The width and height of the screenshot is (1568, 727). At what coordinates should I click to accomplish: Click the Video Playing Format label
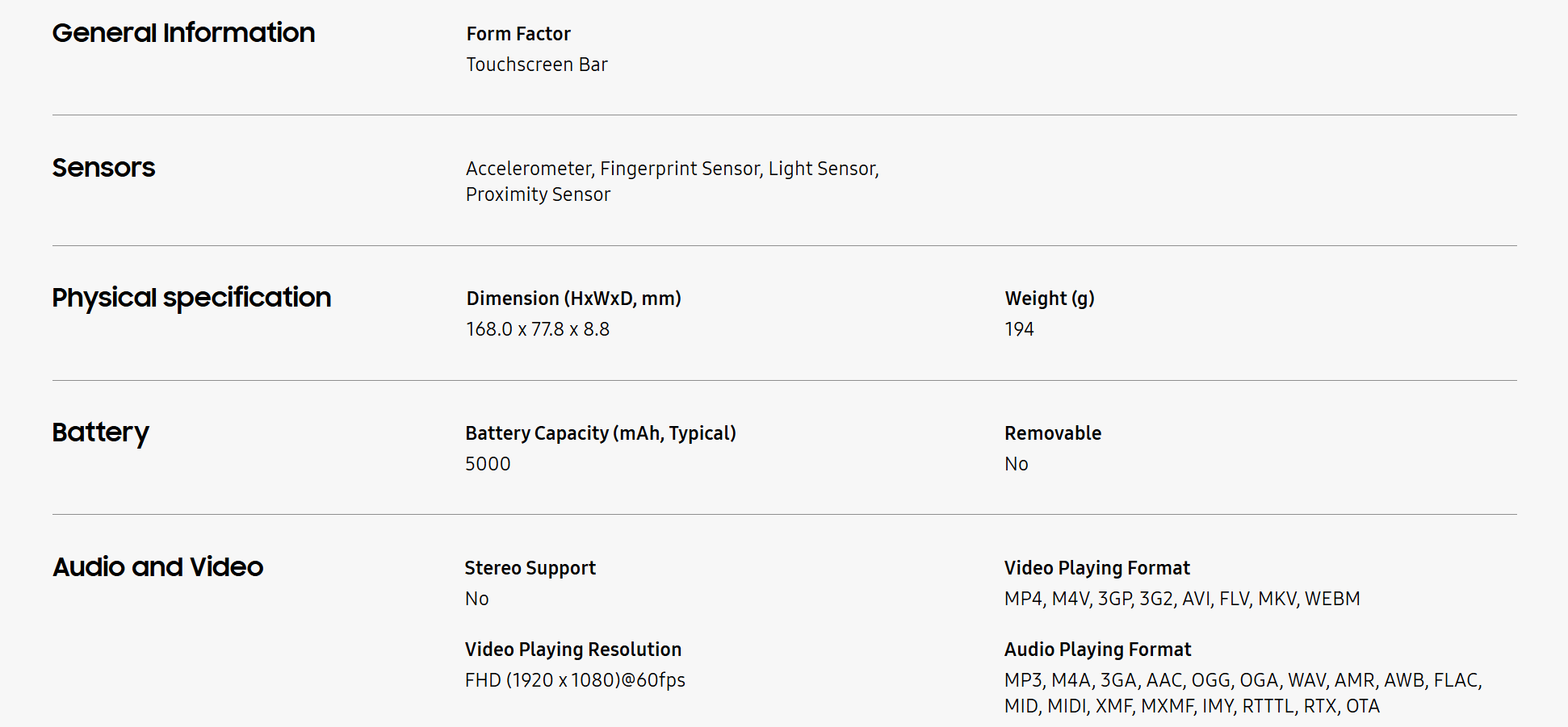pyautogui.click(x=1097, y=568)
